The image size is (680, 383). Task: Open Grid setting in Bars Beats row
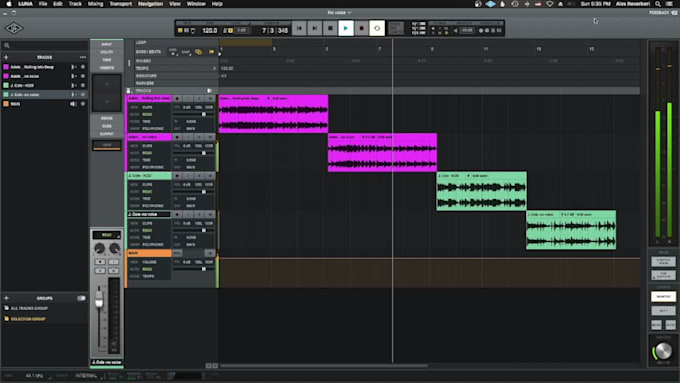173,52
